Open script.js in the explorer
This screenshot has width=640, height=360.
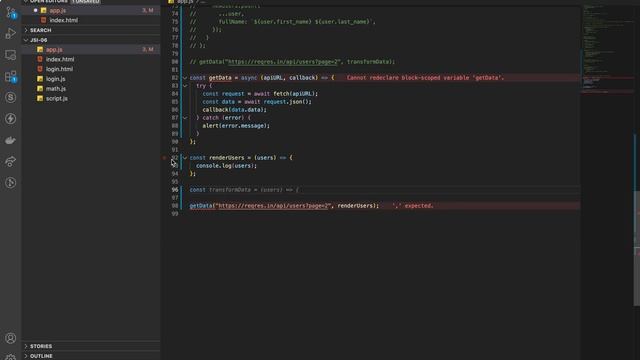click(91, 98)
